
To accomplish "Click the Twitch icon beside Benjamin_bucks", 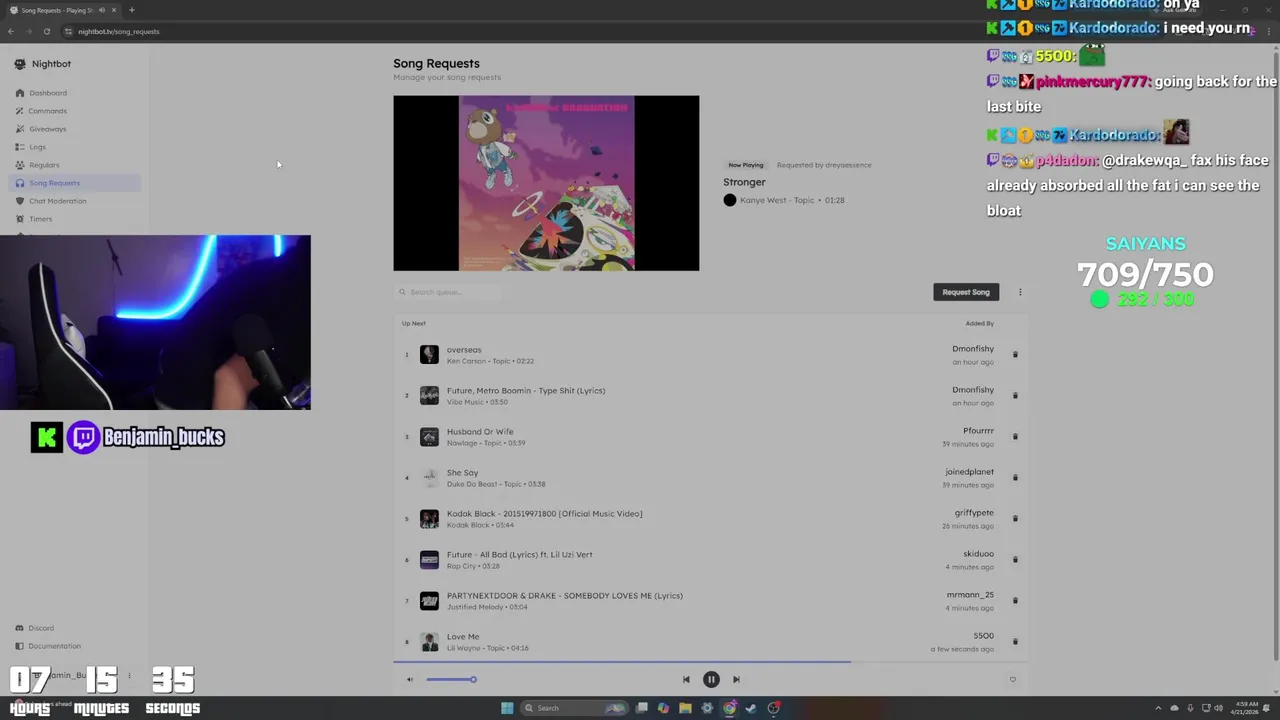I will (84, 437).
